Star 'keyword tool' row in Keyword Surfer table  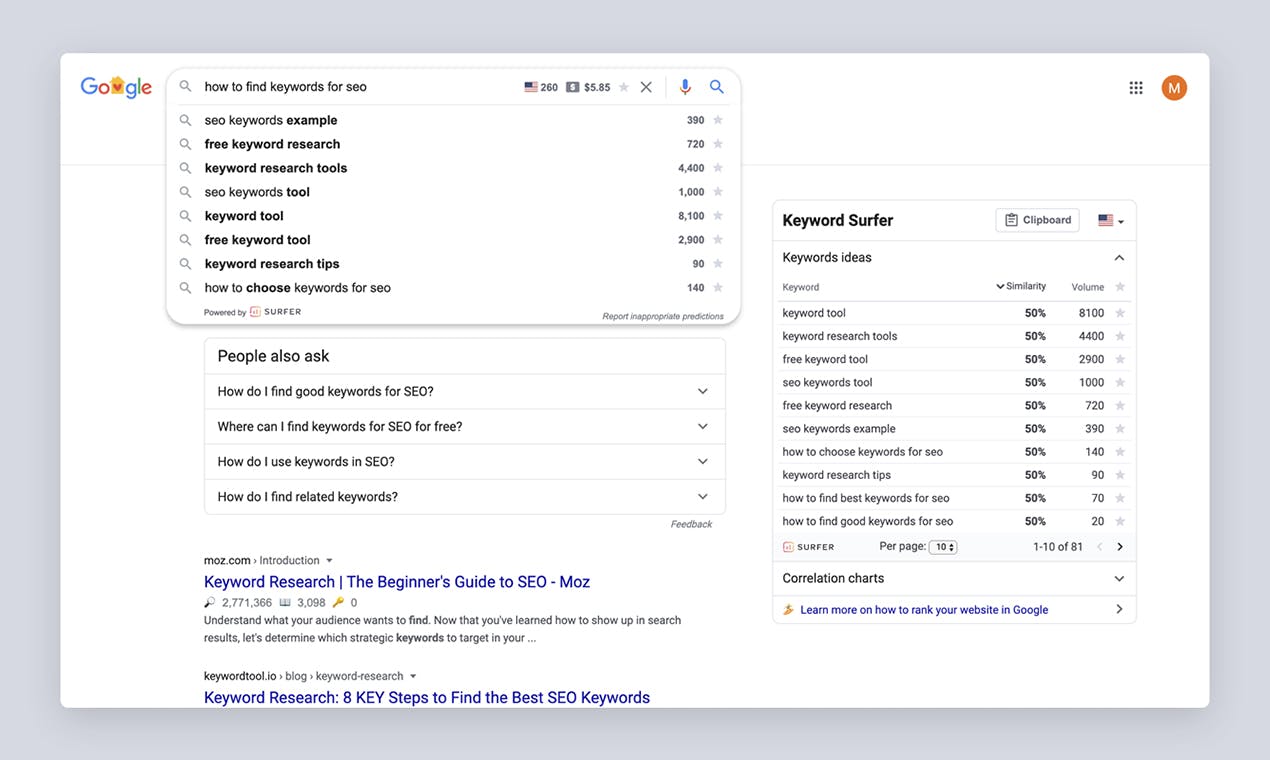(1120, 313)
